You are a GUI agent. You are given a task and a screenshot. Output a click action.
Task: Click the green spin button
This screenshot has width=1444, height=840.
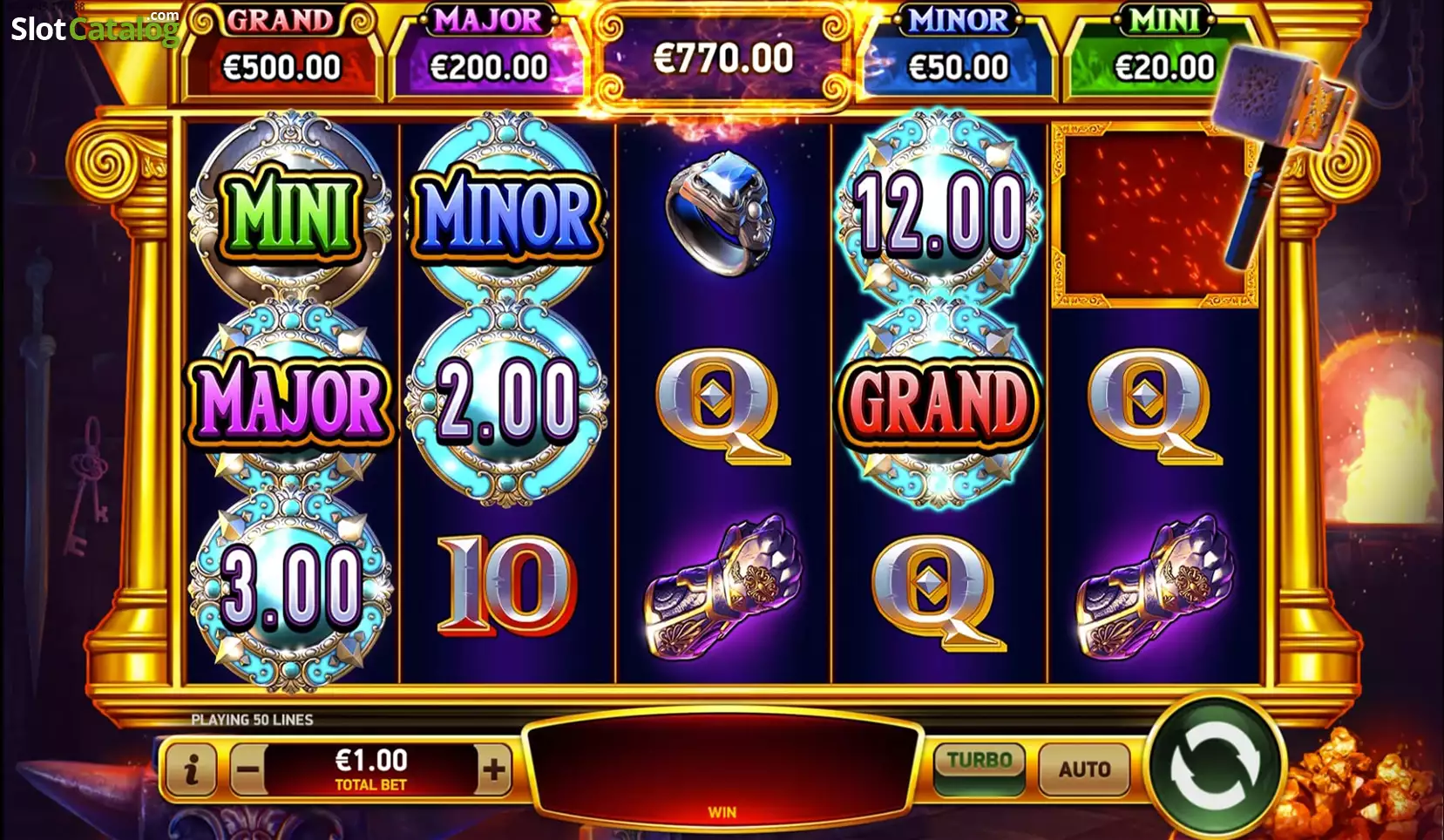pos(1214,767)
